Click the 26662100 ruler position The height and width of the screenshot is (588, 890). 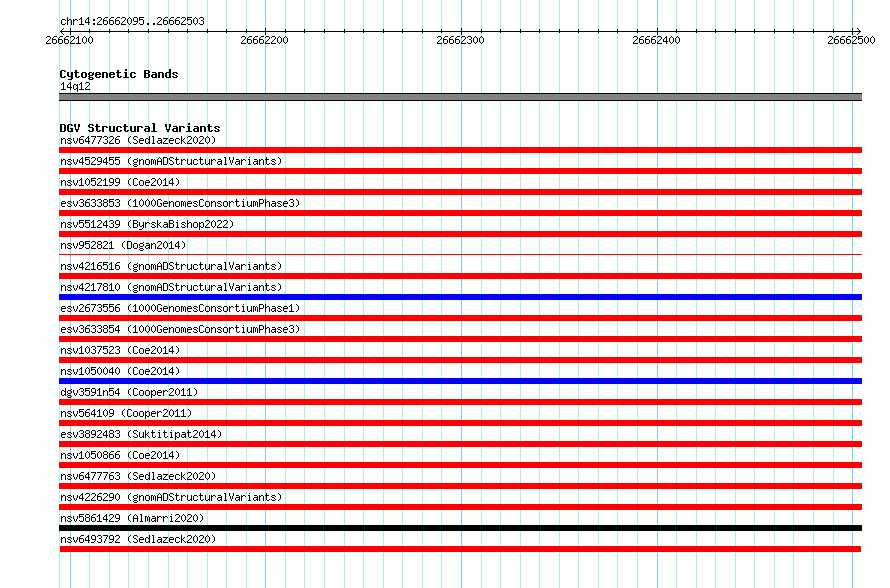(x=69, y=40)
